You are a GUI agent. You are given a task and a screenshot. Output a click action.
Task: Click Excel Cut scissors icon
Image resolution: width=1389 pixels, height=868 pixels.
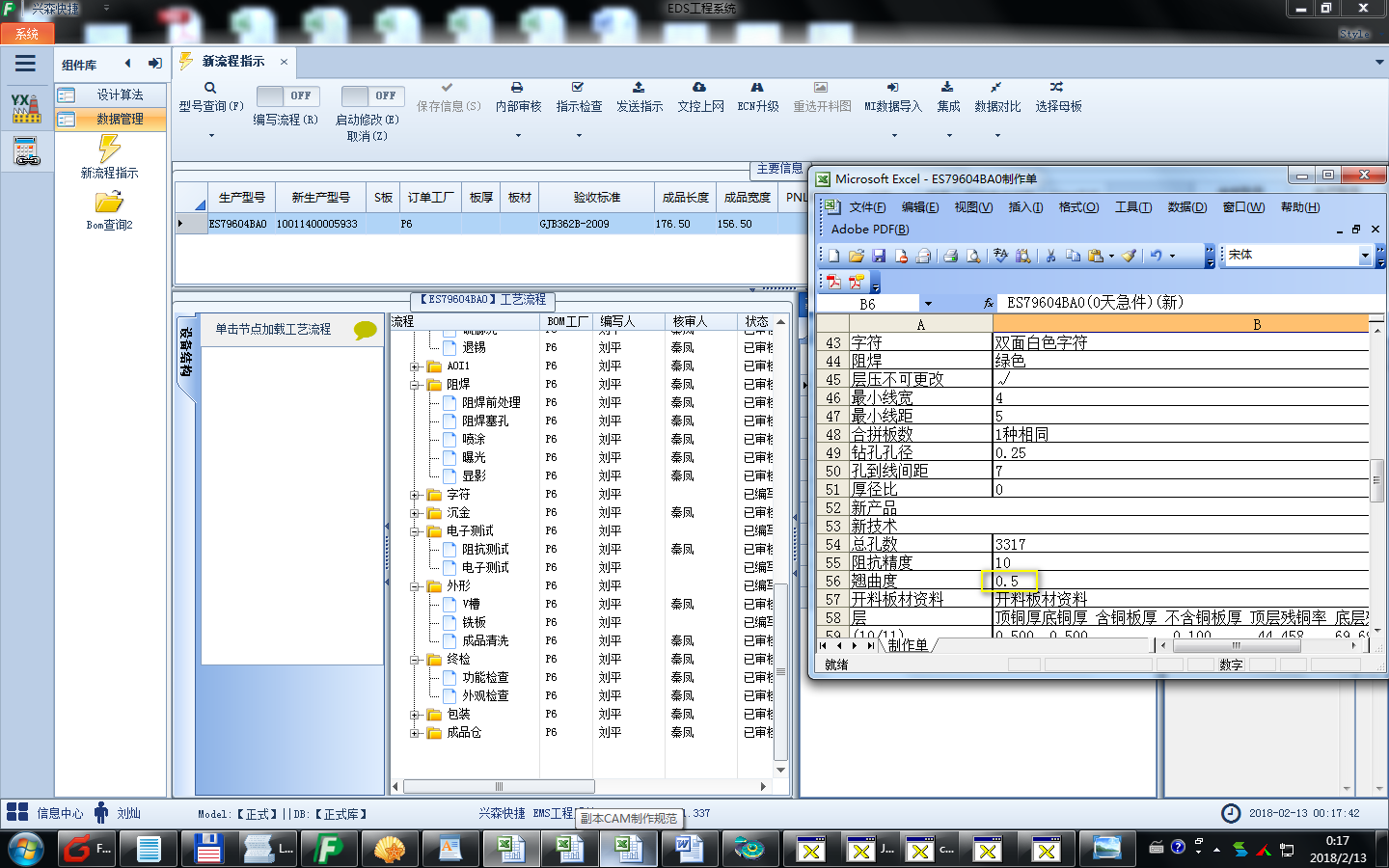coord(1050,256)
